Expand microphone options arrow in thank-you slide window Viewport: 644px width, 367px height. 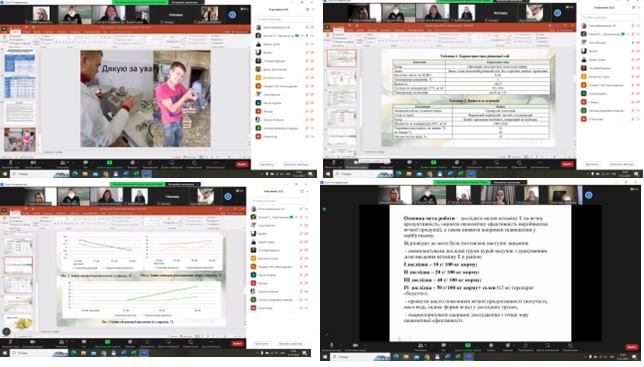(18, 163)
